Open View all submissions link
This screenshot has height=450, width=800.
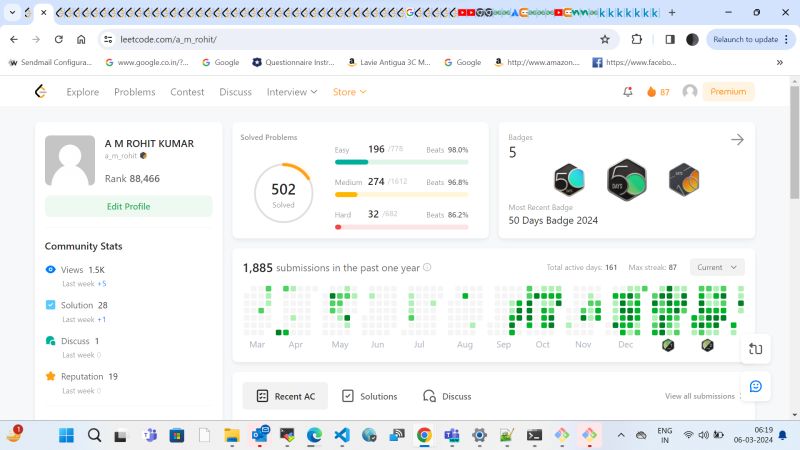[x=700, y=396]
